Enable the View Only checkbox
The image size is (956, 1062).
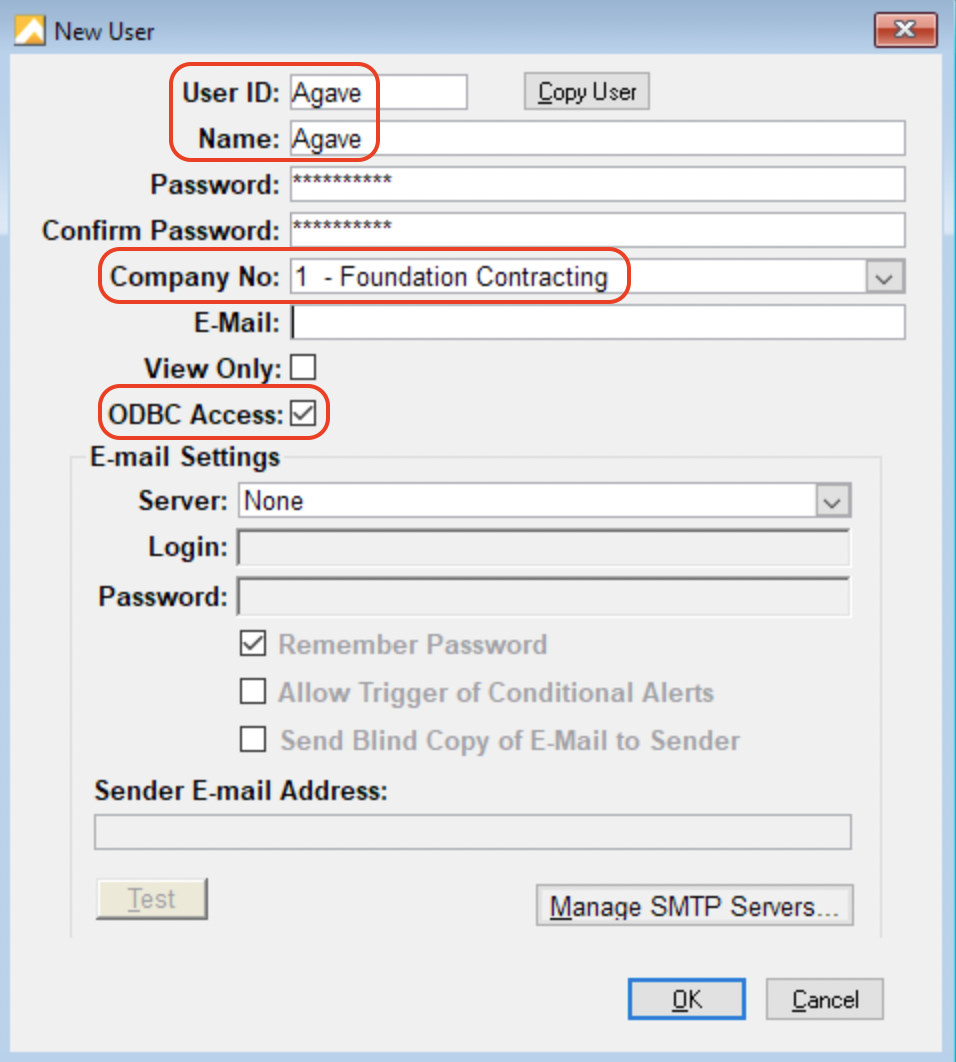tap(302, 367)
